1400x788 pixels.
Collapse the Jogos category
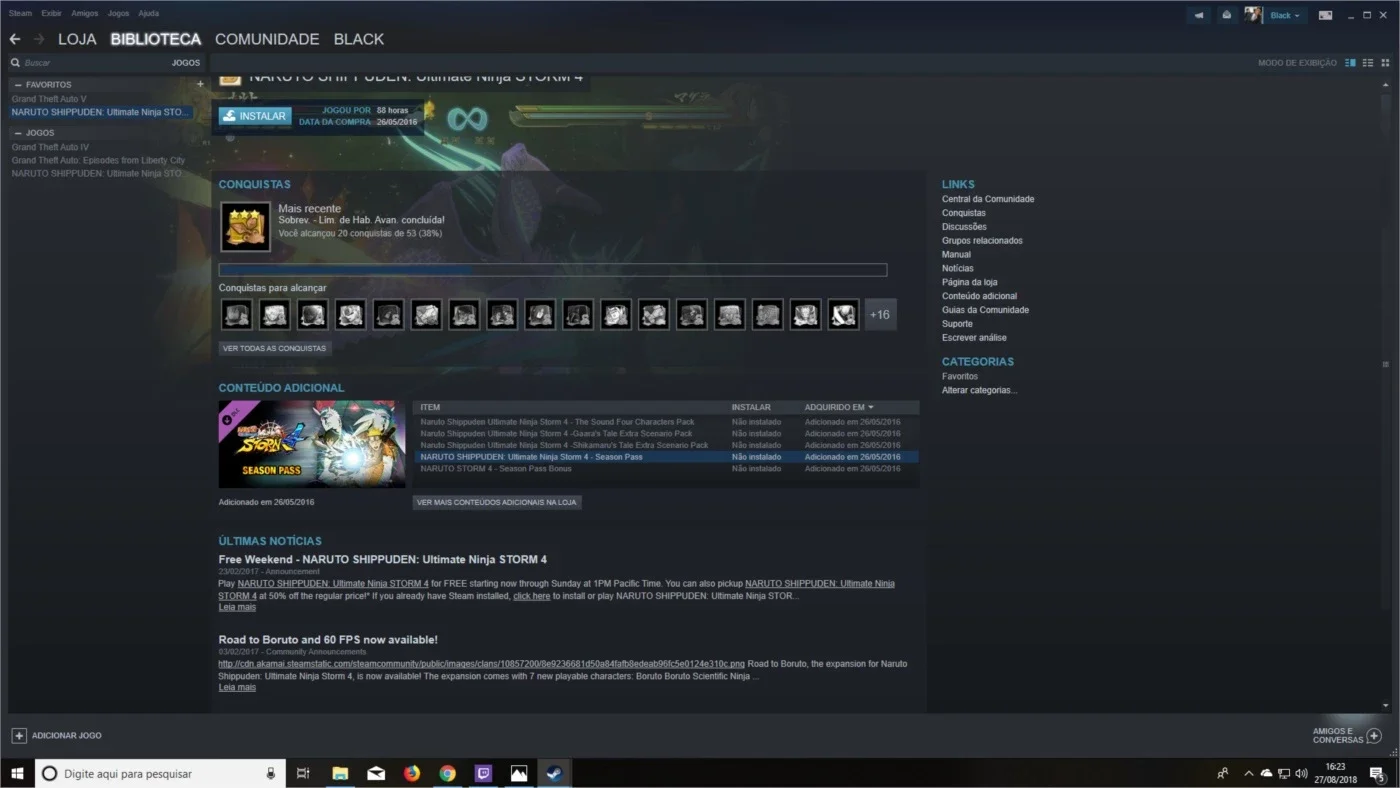[x=18, y=133]
